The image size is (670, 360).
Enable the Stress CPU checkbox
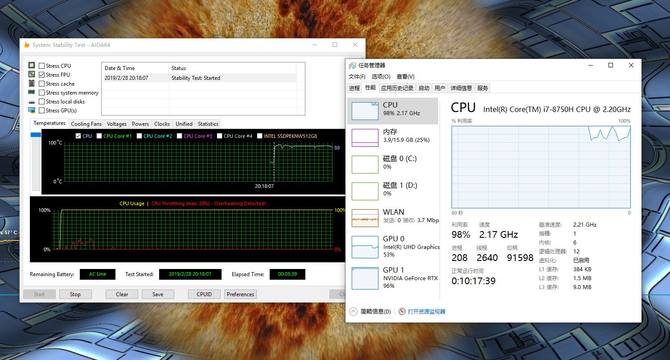pos(41,66)
